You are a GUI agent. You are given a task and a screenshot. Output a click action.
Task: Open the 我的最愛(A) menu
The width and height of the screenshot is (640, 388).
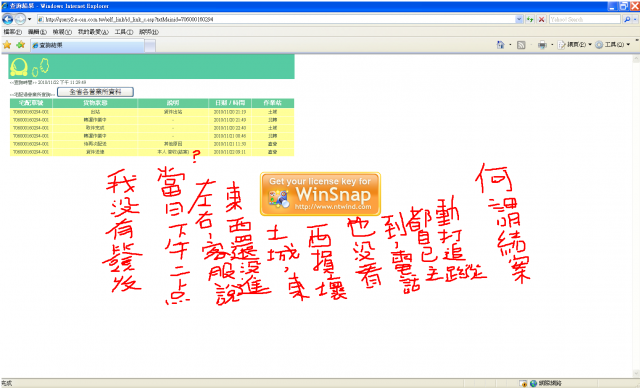coord(93,32)
